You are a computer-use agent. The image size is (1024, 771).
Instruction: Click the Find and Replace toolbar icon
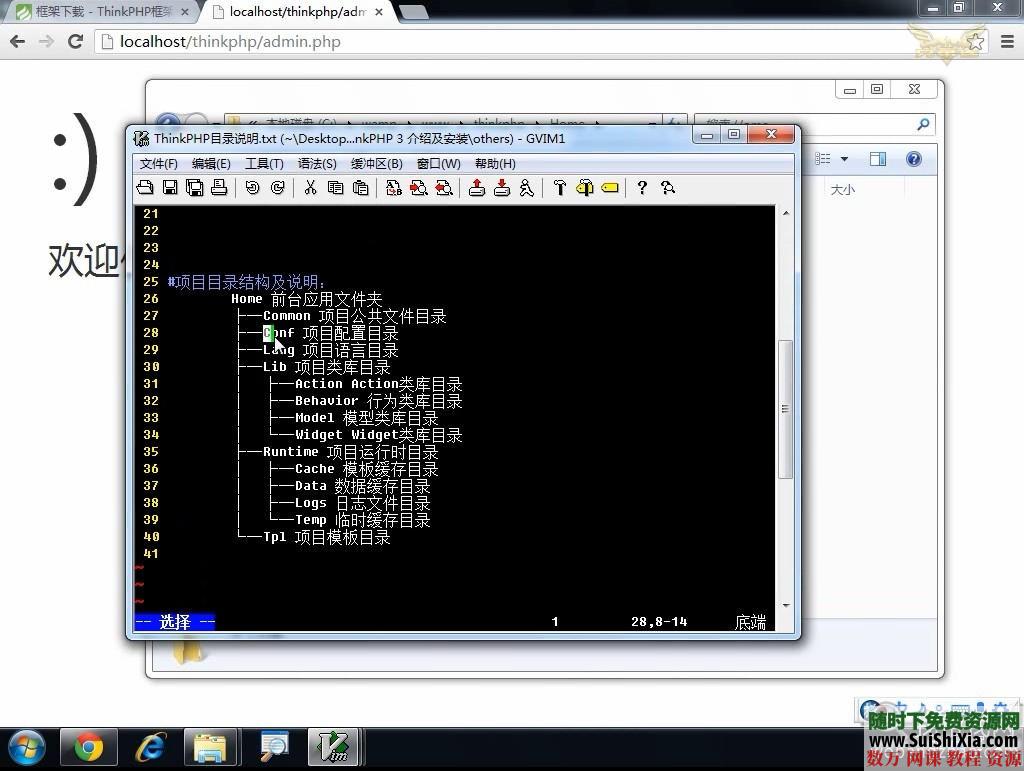394,188
